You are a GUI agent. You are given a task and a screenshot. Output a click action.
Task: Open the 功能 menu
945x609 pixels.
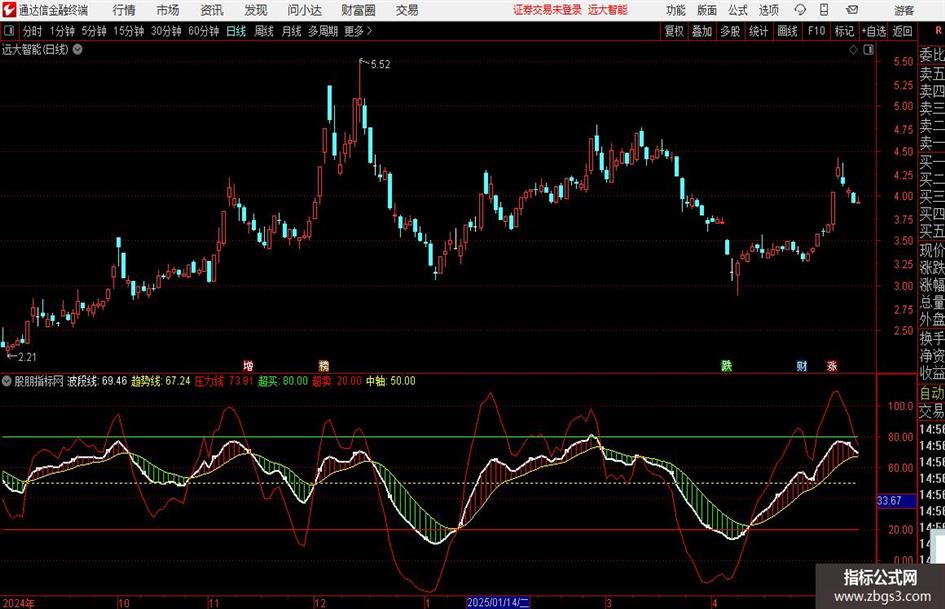(676, 10)
